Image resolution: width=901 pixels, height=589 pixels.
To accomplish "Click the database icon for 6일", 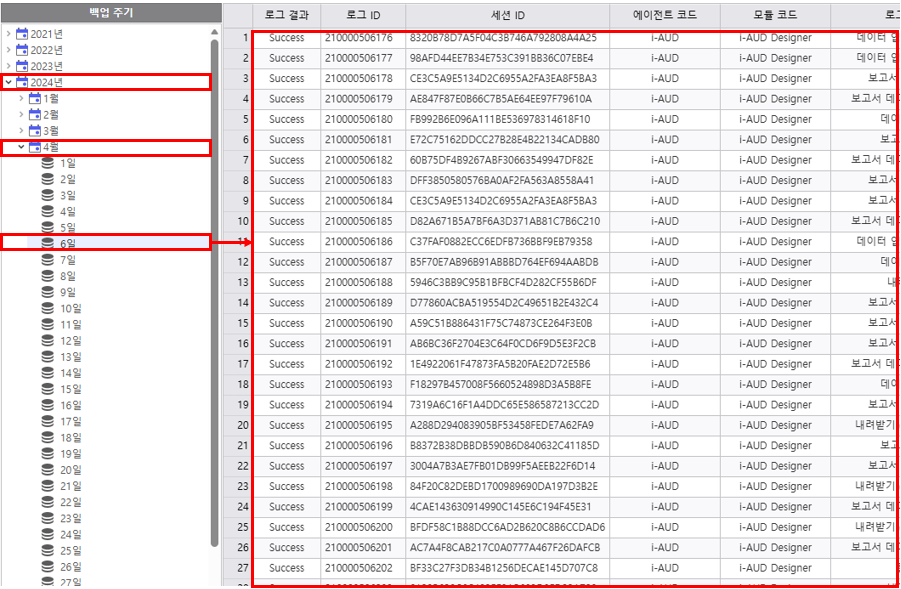I will [x=48, y=244].
